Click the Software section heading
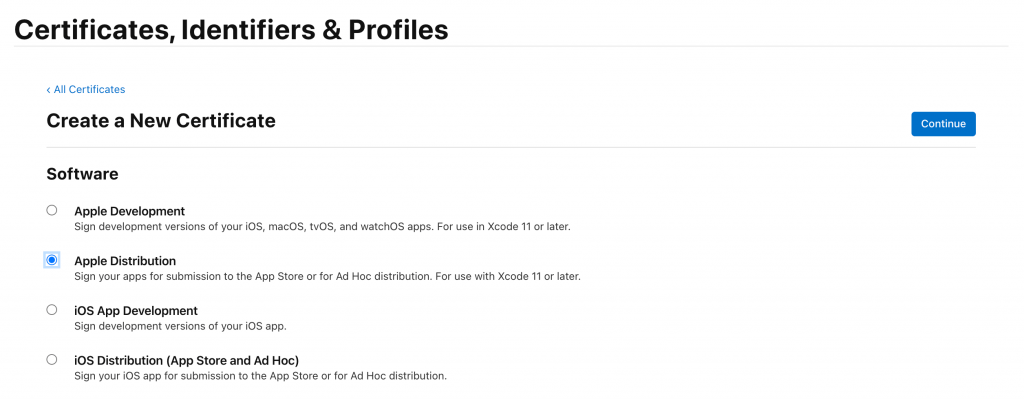Screen dimensions: 1024x399 point(82,174)
